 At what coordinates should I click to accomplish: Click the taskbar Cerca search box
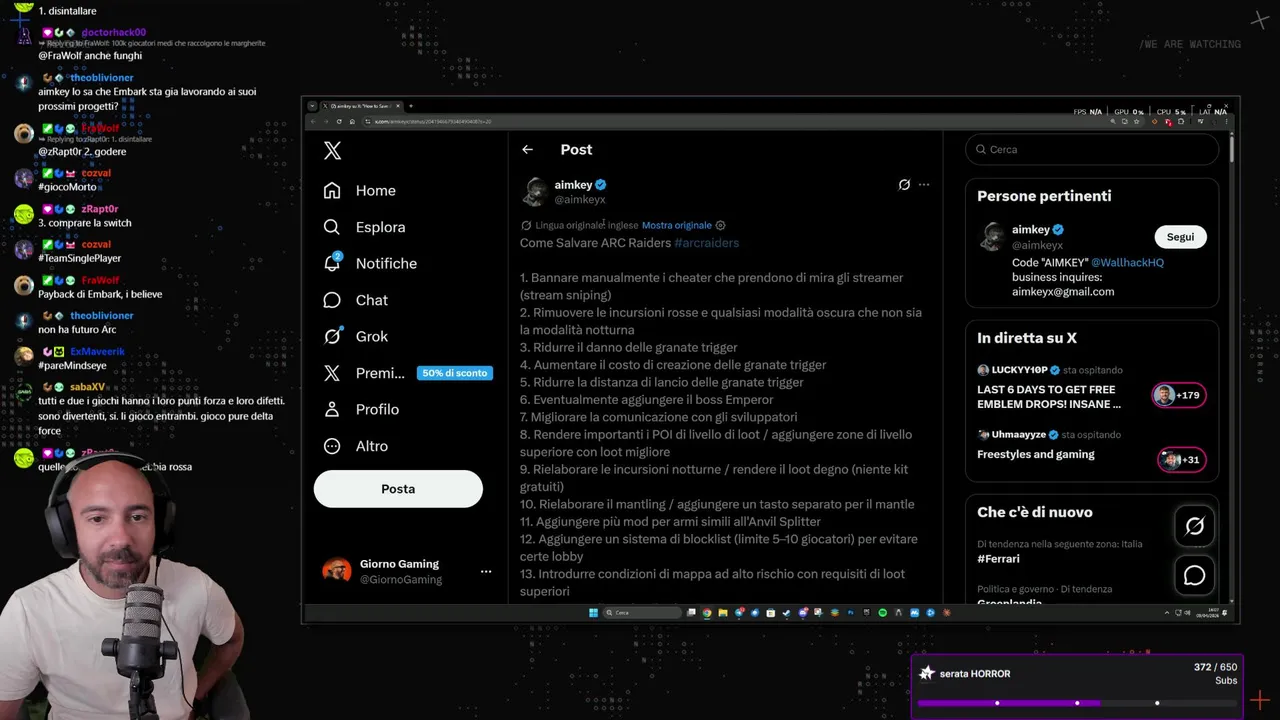click(x=642, y=613)
